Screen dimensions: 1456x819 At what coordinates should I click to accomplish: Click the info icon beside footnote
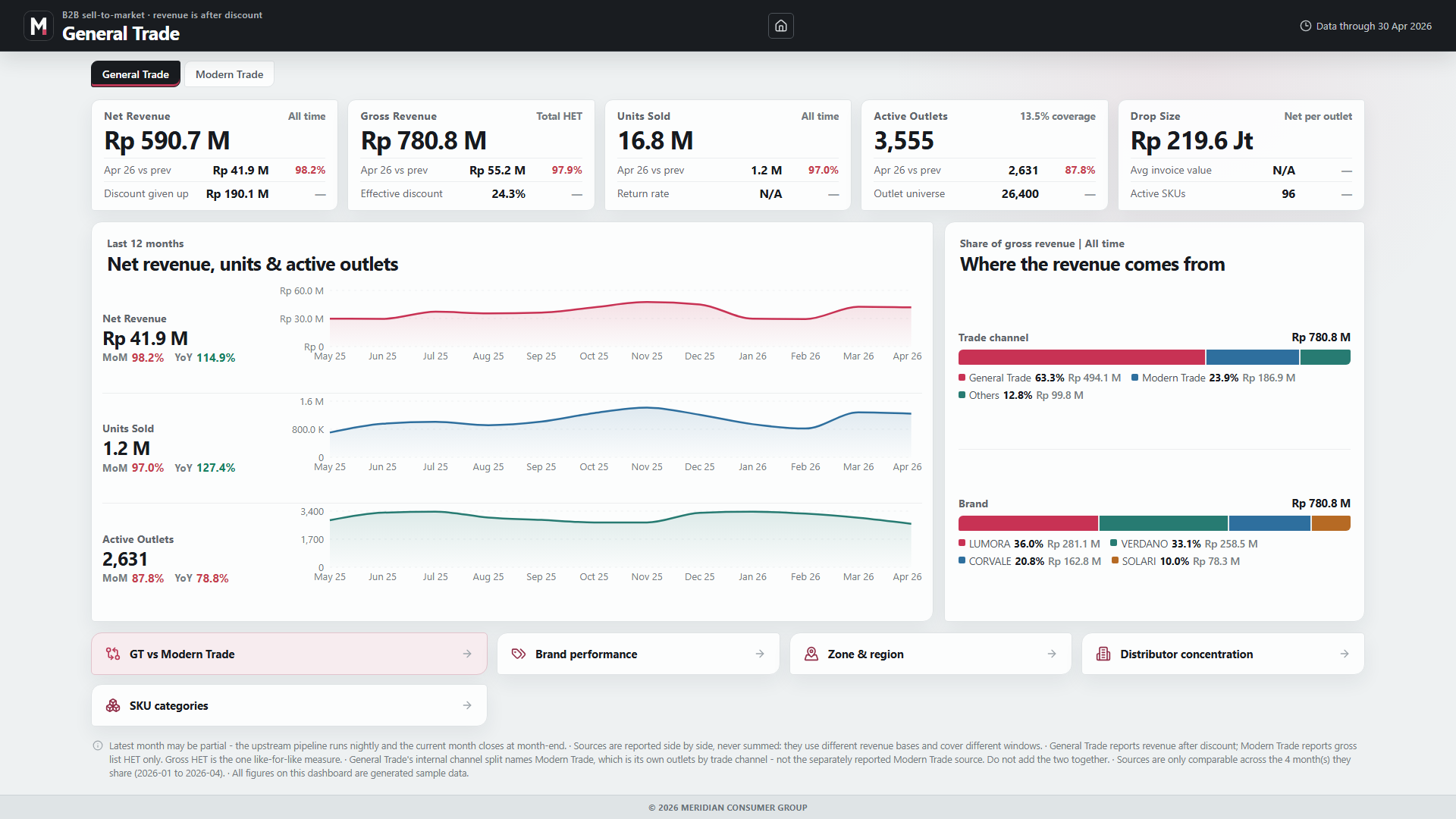(98, 745)
